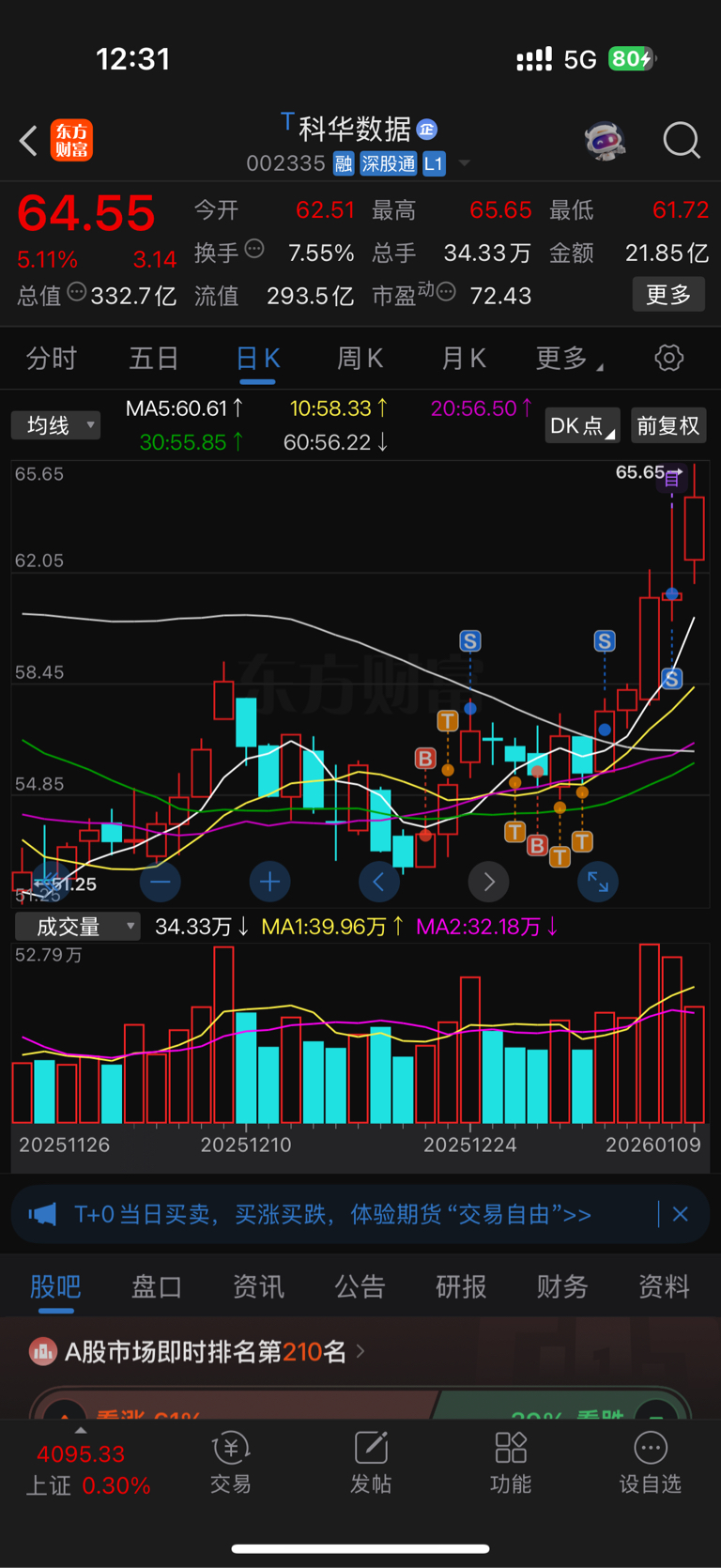721x1568 pixels.
Task: Switch to the 资料 tab
Action: (x=664, y=1286)
